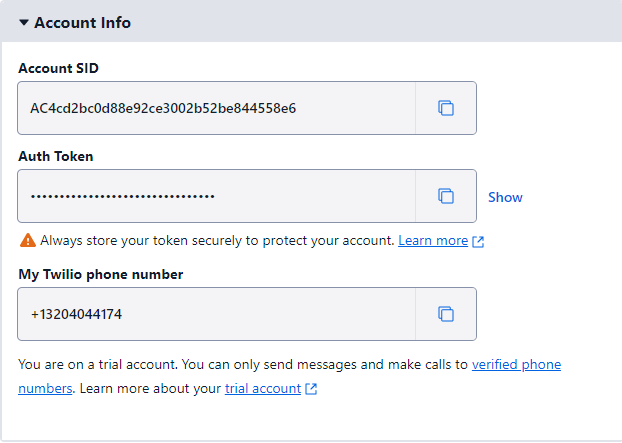The height and width of the screenshot is (443, 622).
Task: Click the Account Info header title
Action: 83,23
